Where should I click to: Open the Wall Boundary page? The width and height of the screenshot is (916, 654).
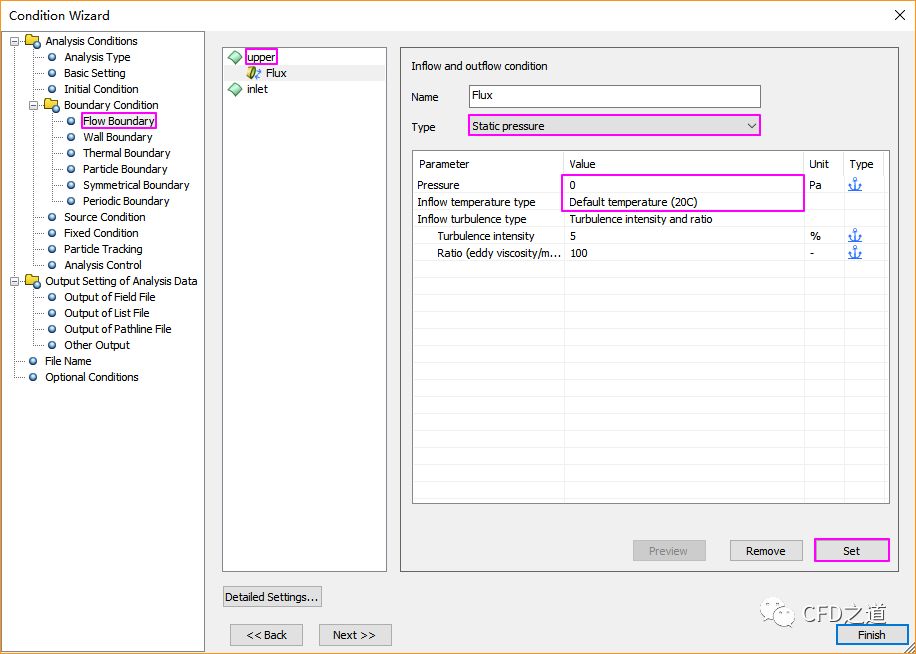pyautogui.click(x=117, y=137)
